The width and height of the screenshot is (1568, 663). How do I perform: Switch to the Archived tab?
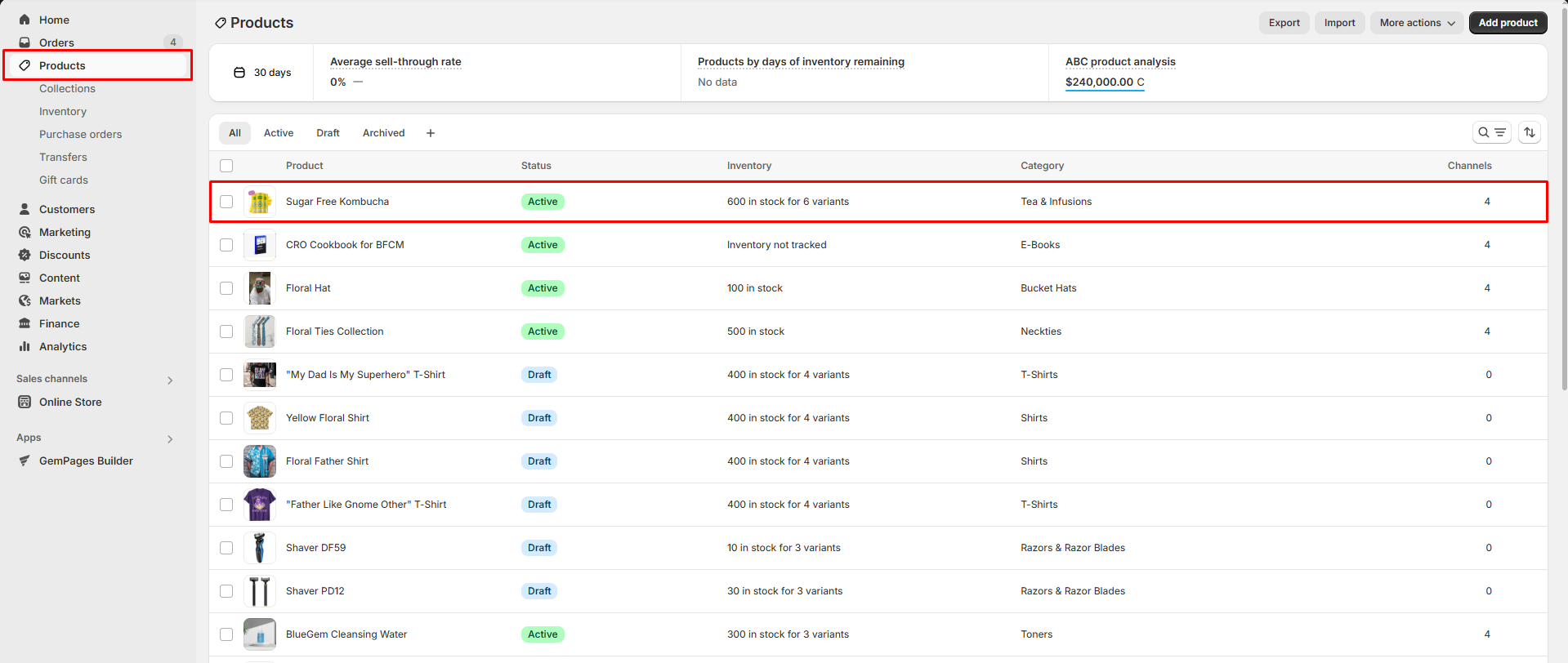coord(383,133)
